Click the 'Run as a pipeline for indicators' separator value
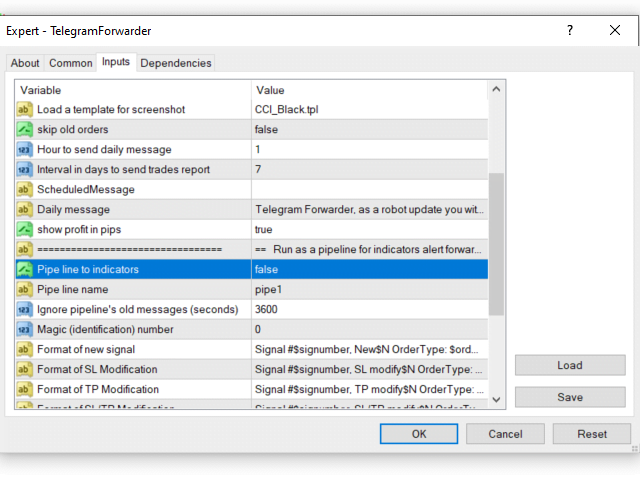Image resolution: width=640 pixels, height=480 pixels. click(x=370, y=249)
